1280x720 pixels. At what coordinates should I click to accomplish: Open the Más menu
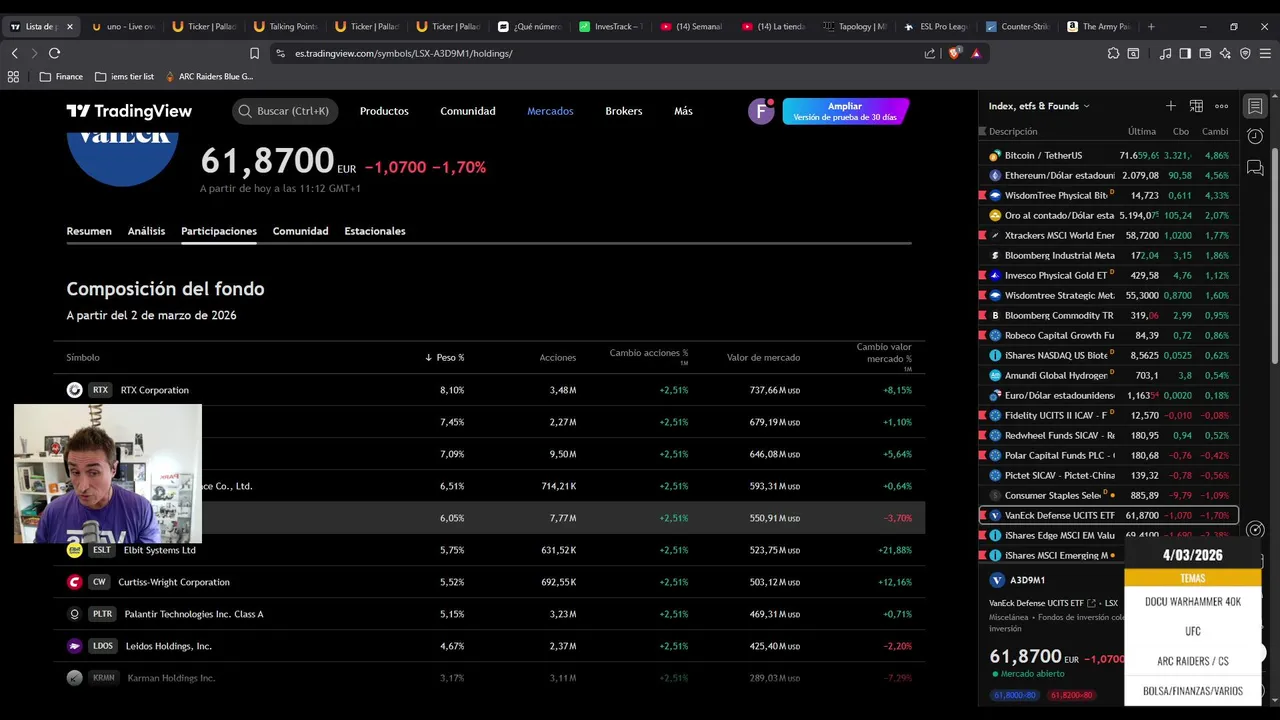683,111
